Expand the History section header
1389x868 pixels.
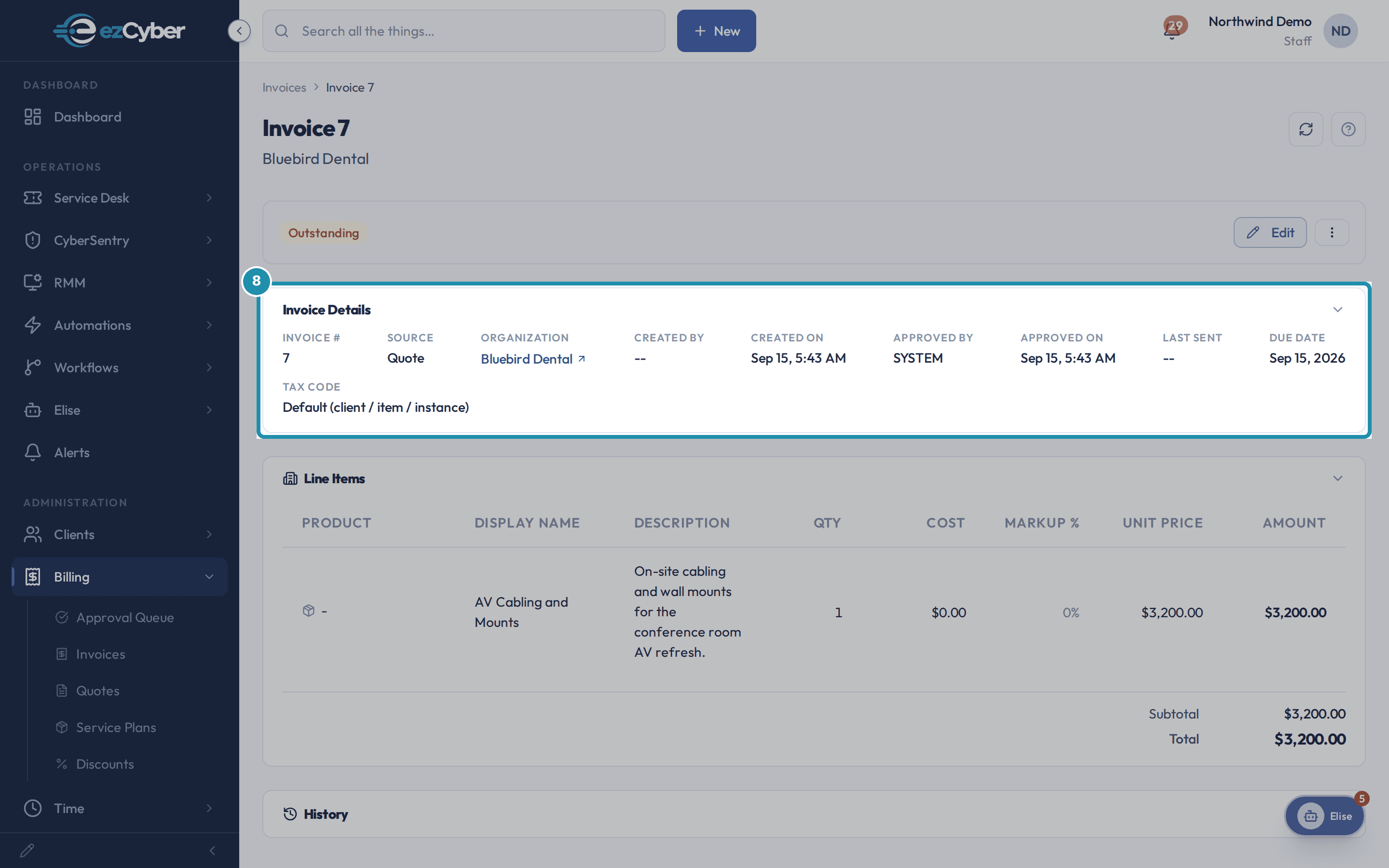[x=813, y=814]
